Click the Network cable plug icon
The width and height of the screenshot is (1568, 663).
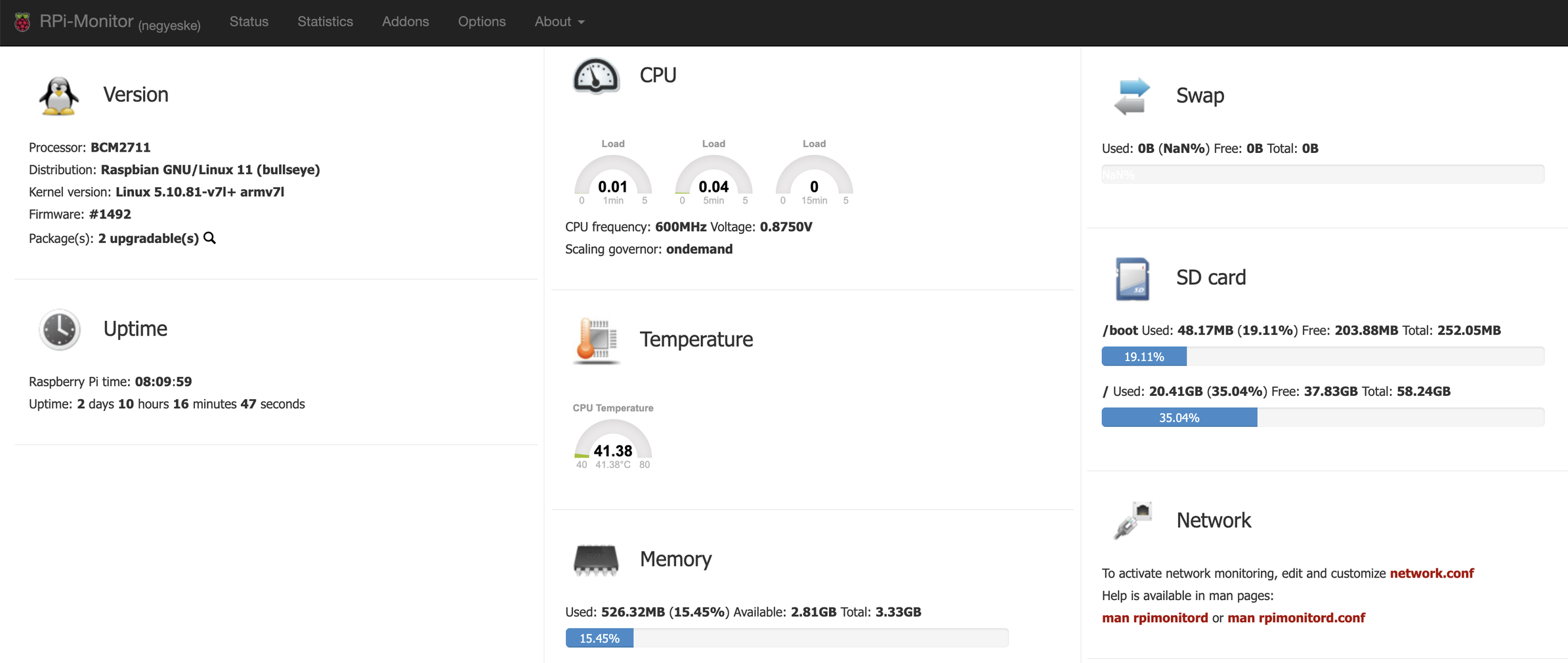[1132, 521]
